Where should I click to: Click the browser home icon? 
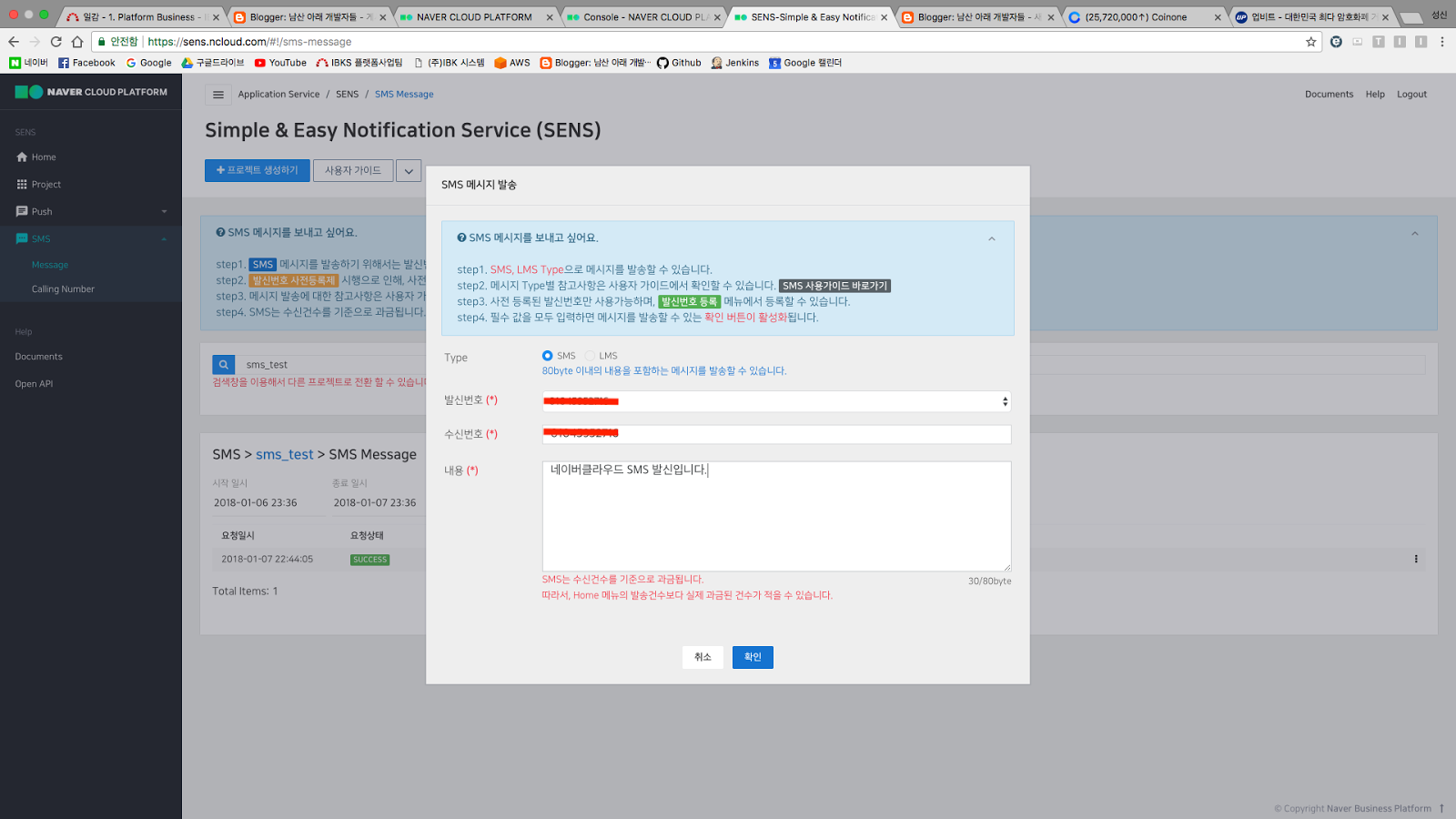pos(77,42)
